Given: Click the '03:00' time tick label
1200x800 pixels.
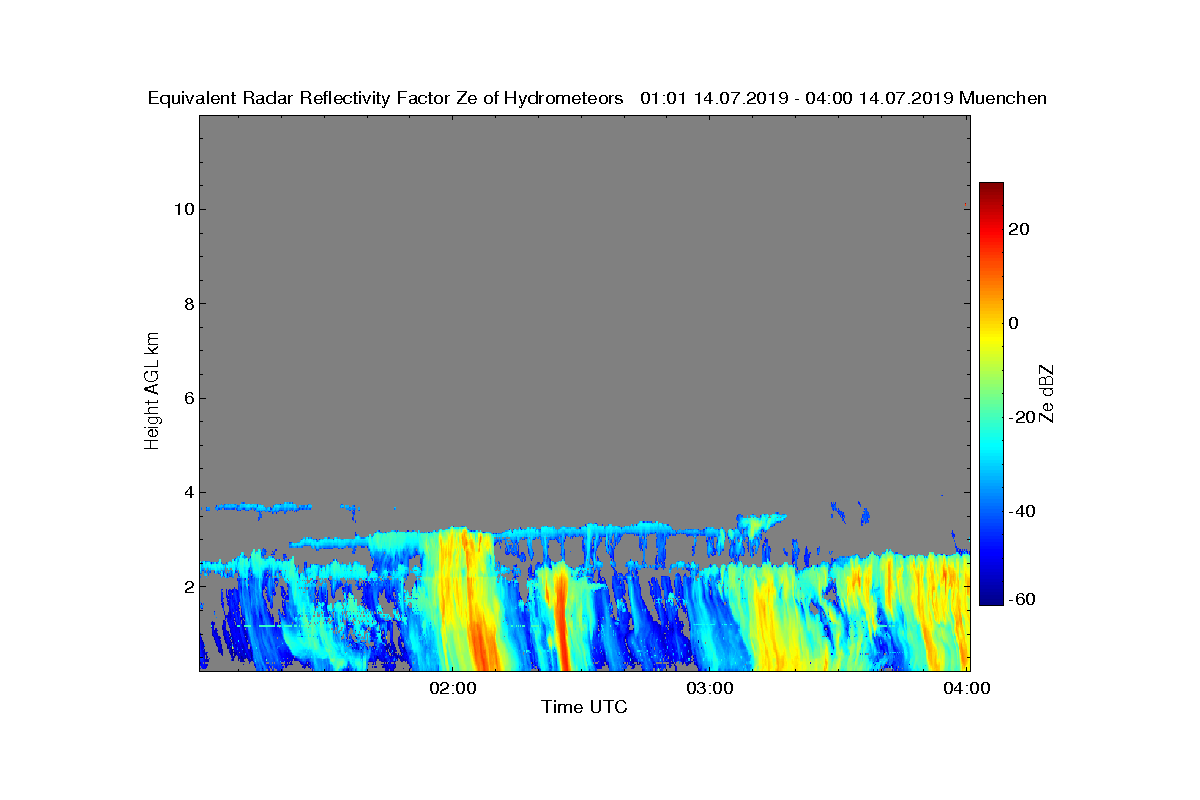Looking at the screenshot, I should point(710,688).
